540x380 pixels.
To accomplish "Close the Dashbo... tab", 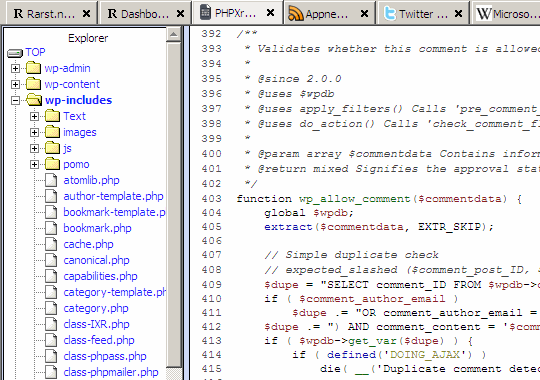I will [180, 14].
